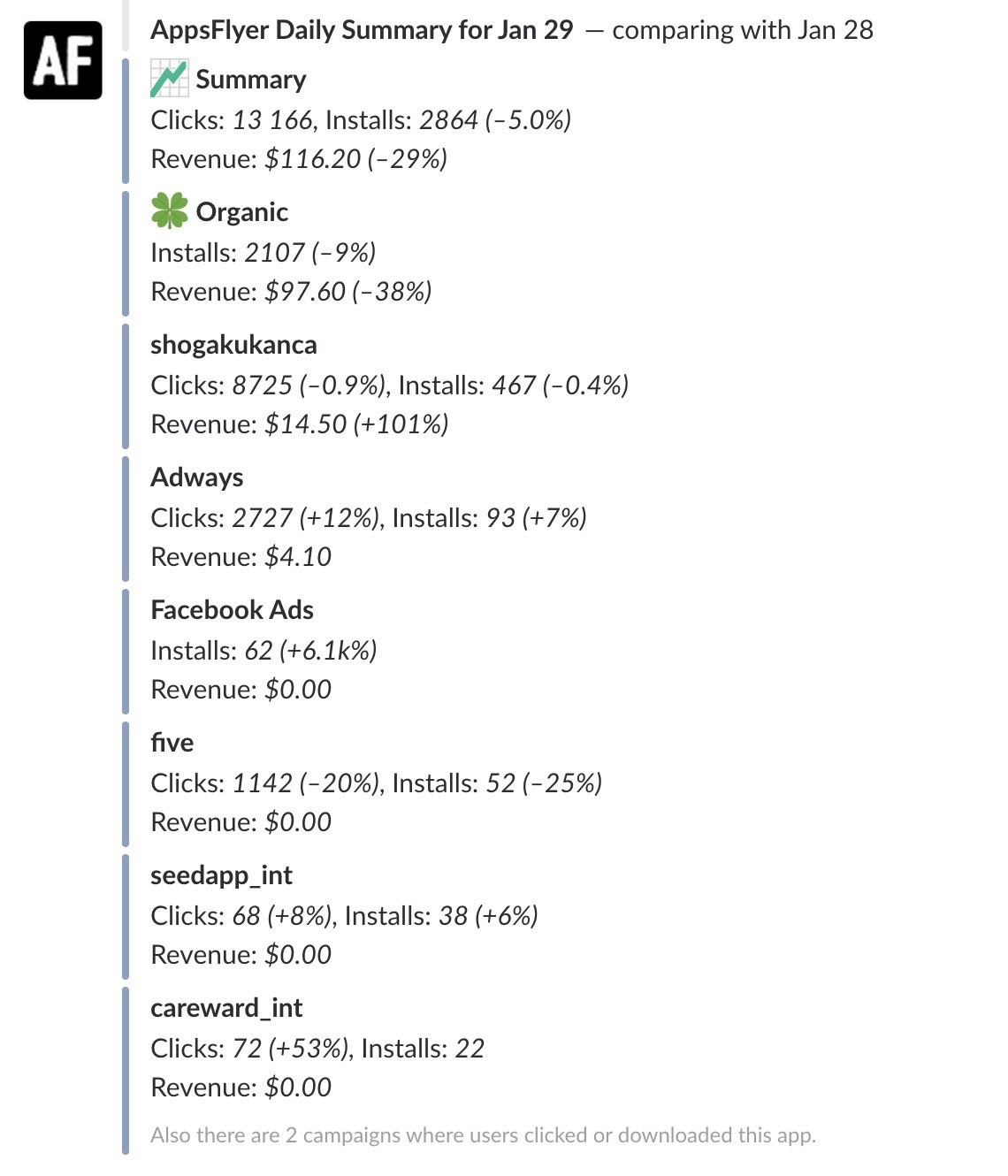Click the four-leaf clover Organic emoji
Screen dimensions: 1008x1176
[x=169, y=211]
